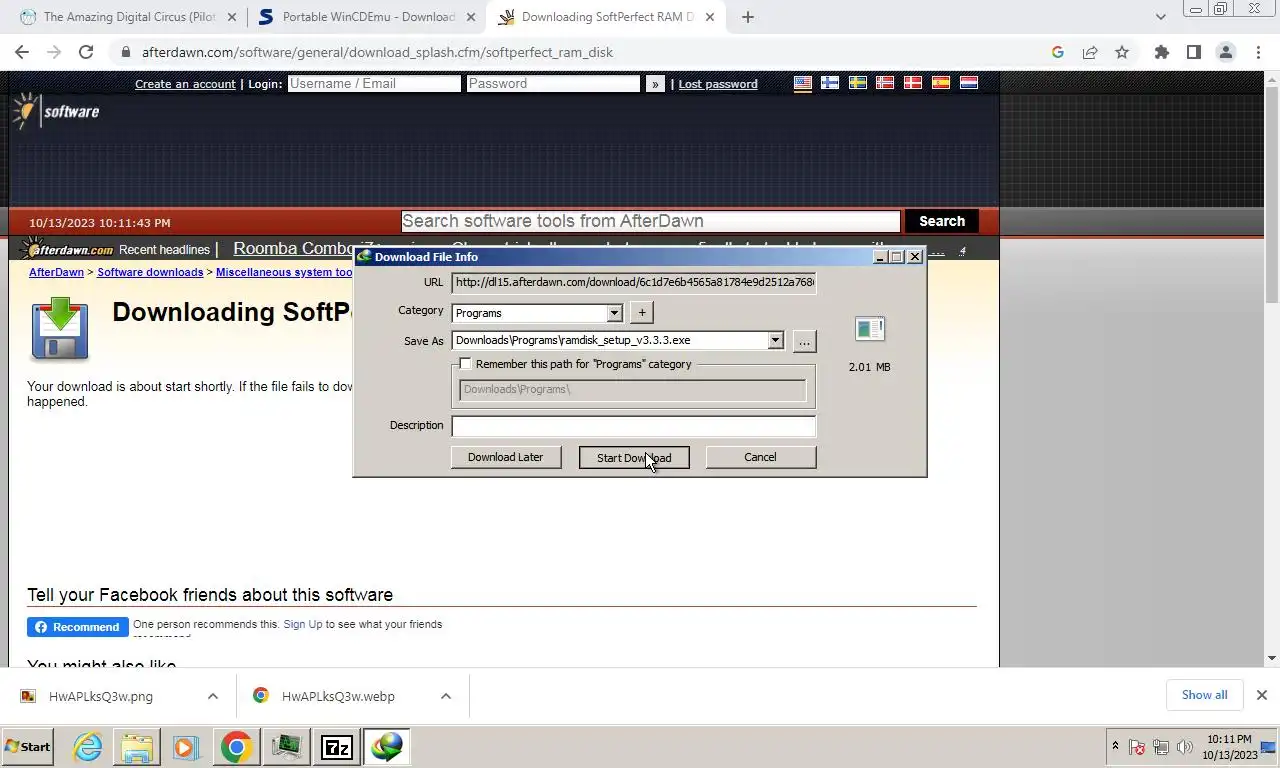Go back with Chrome's back arrow
1280x768 pixels.
pos(22,52)
